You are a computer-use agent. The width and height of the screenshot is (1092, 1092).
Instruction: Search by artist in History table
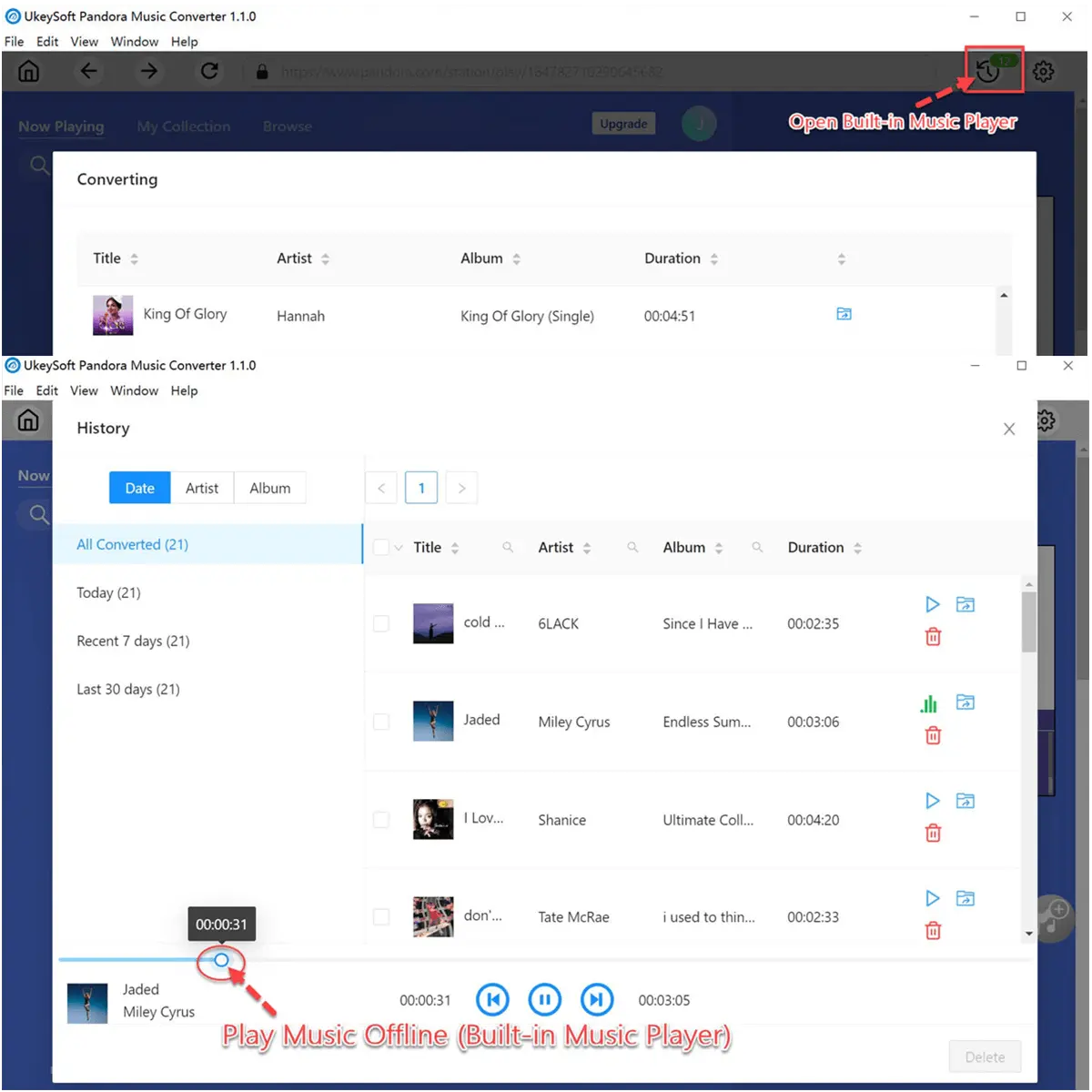[x=632, y=547]
